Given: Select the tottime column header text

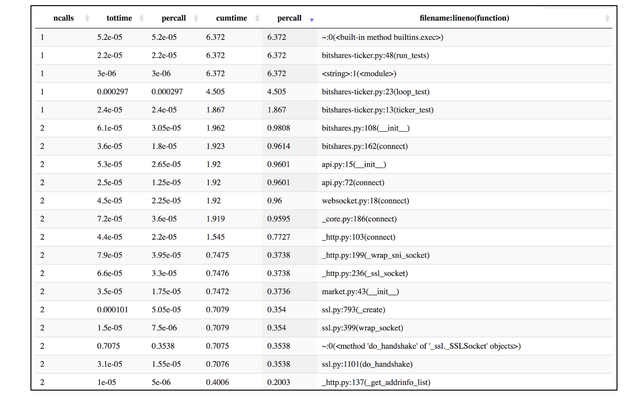Looking at the screenshot, I should 119,18.
